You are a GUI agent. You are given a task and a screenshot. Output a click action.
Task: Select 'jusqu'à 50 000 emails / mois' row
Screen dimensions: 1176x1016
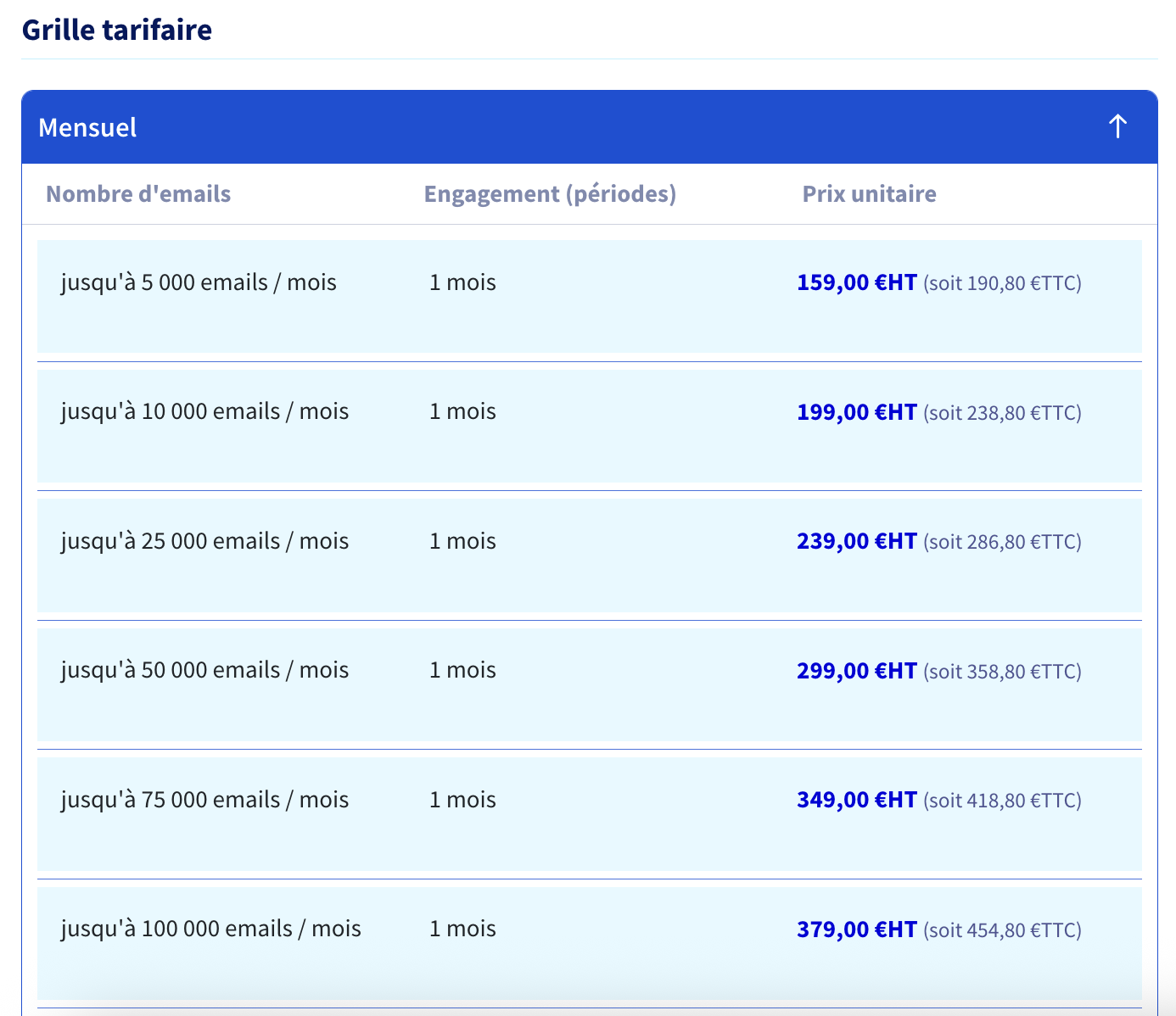[590, 684]
